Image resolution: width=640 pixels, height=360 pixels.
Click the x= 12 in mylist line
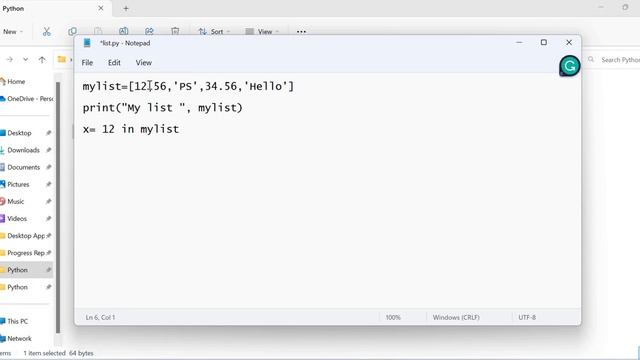[131, 129]
